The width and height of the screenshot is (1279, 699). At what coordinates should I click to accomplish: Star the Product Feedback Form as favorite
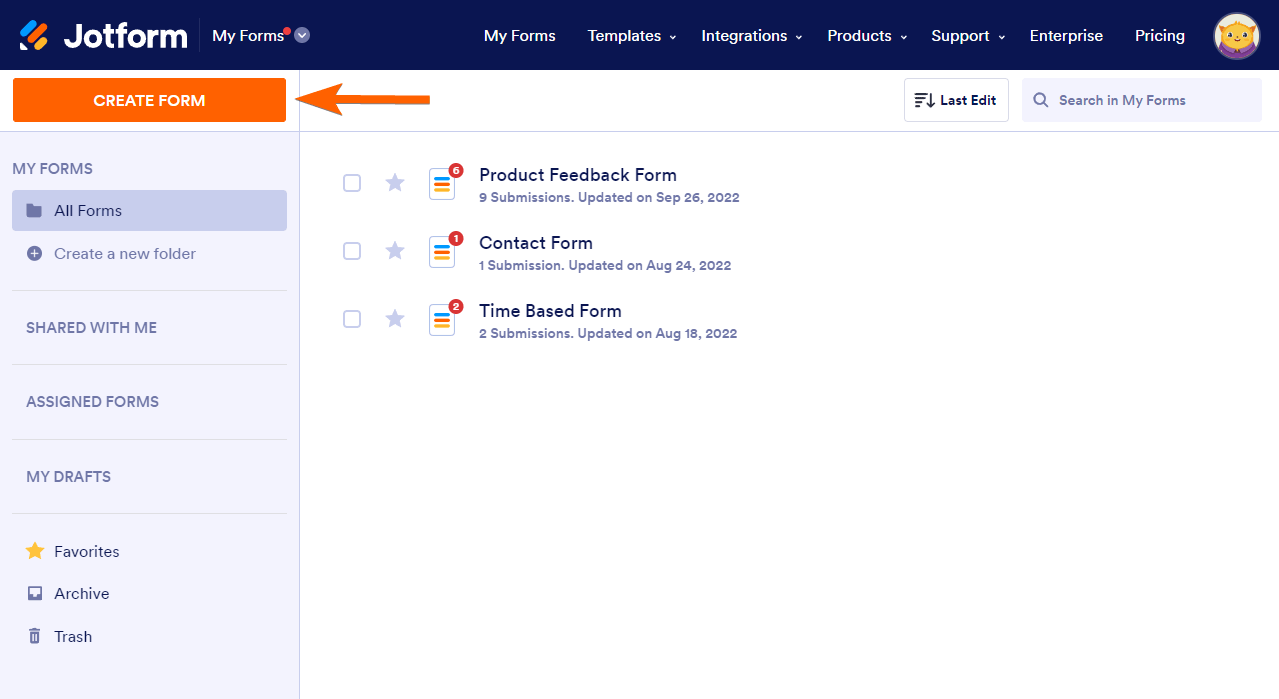coord(395,182)
